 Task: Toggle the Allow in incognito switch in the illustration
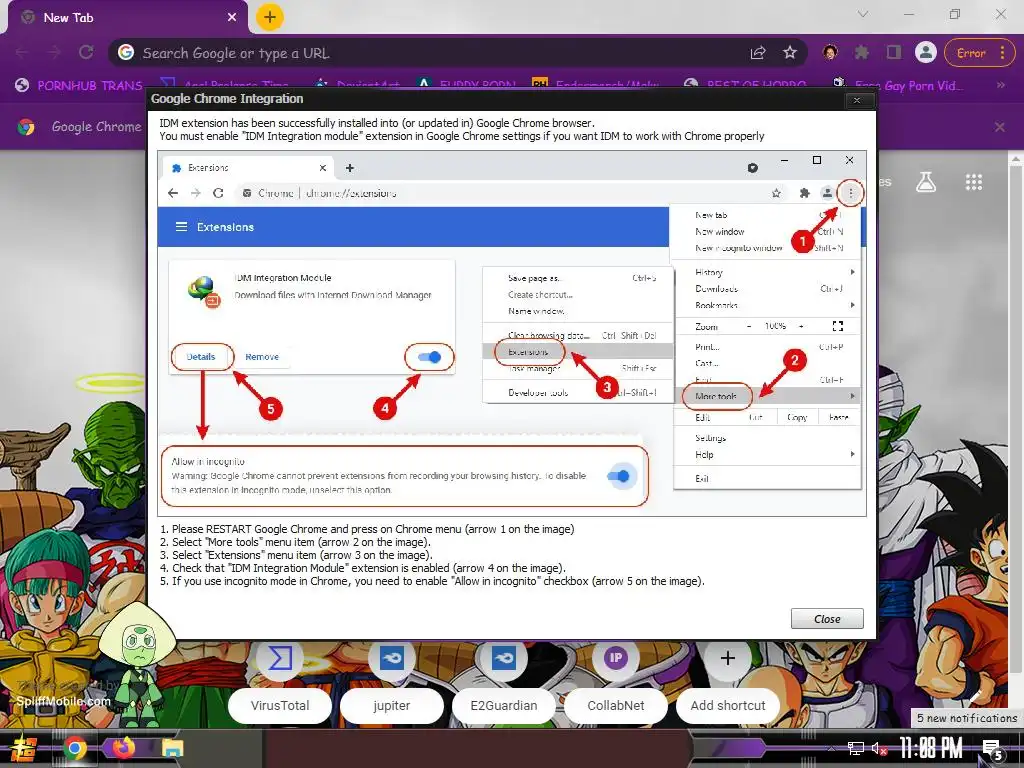(x=618, y=476)
